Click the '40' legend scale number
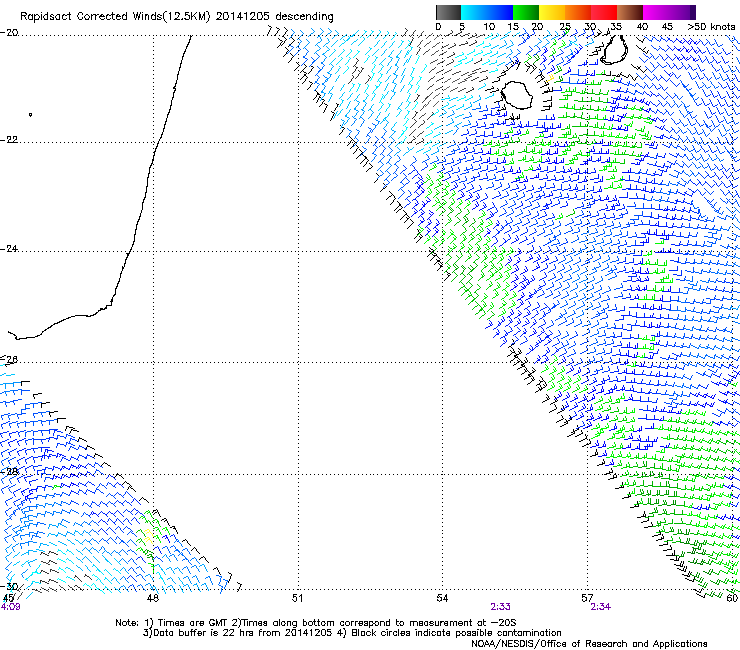Screen dimensions: 740x650 (x=642, y=27)
